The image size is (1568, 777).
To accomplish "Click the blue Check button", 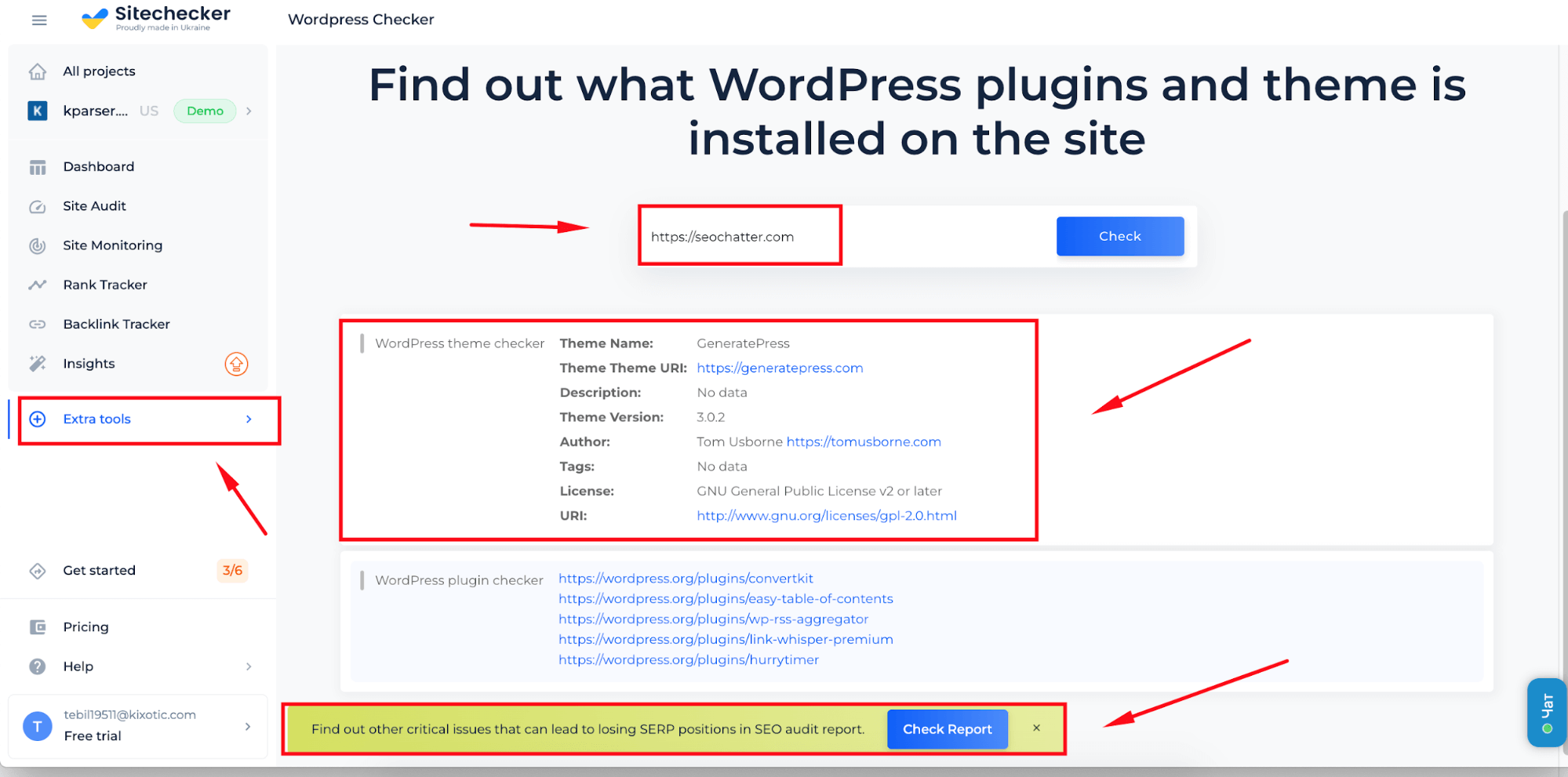I will [x=1120, y=236].
